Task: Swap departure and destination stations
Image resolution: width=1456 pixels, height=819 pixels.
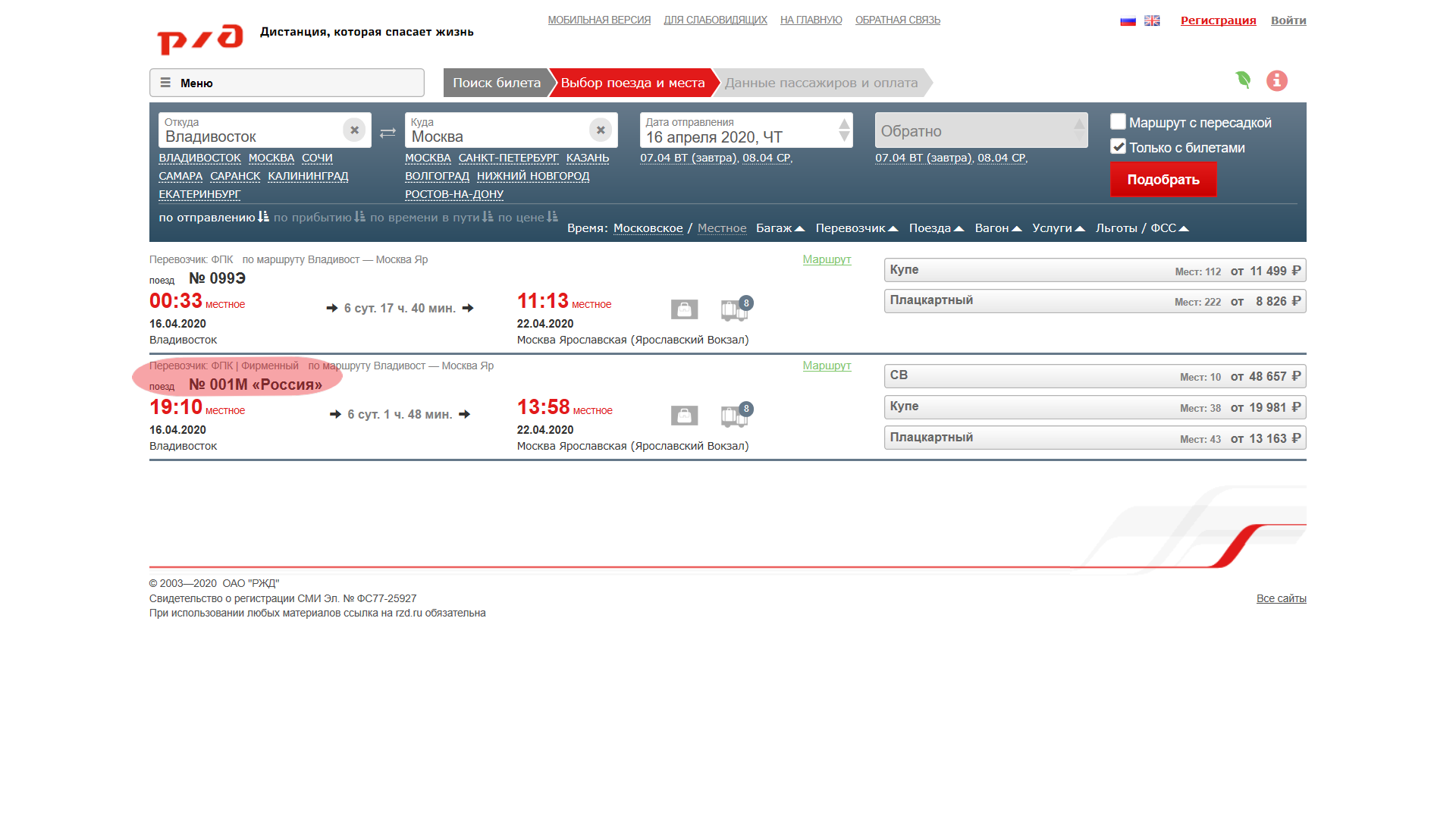Action: [x=388, y=133]
